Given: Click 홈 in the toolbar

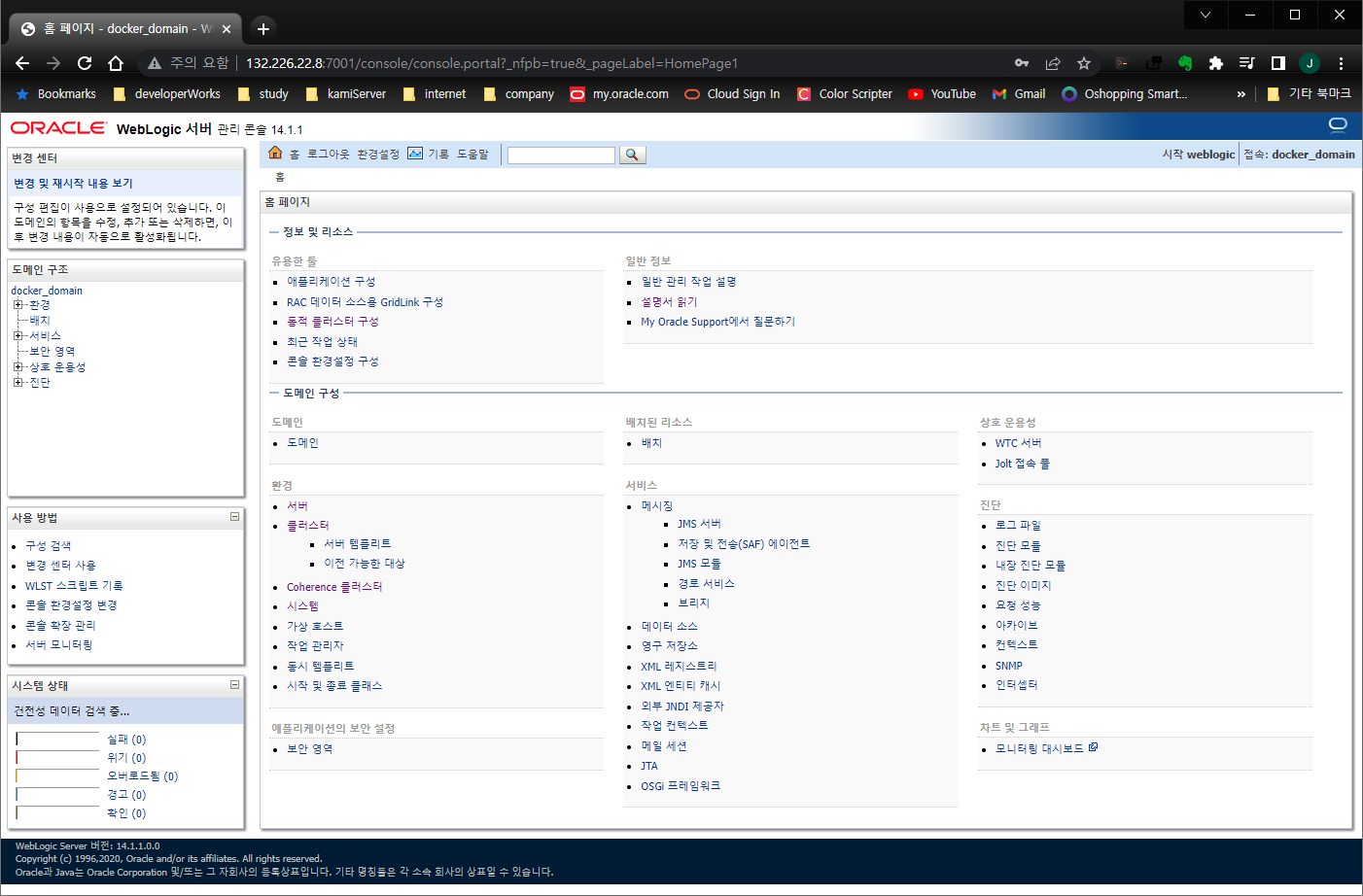Looking at the screenshot, I should (295, 155).
